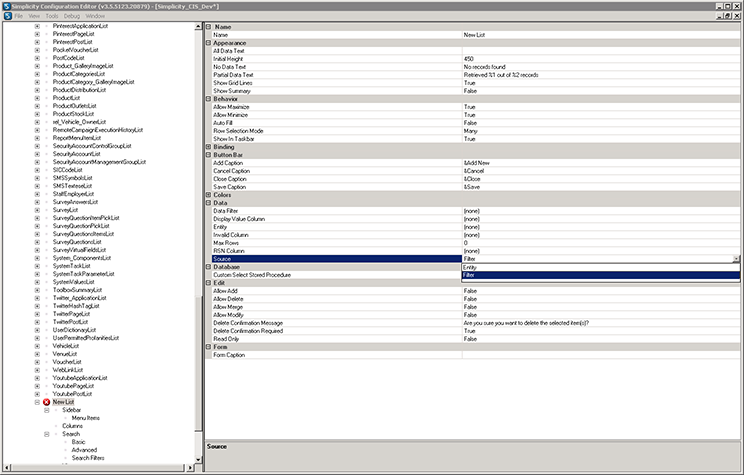
Task: Expand the SurveyList tree node
Action: [x=37, y=210]
